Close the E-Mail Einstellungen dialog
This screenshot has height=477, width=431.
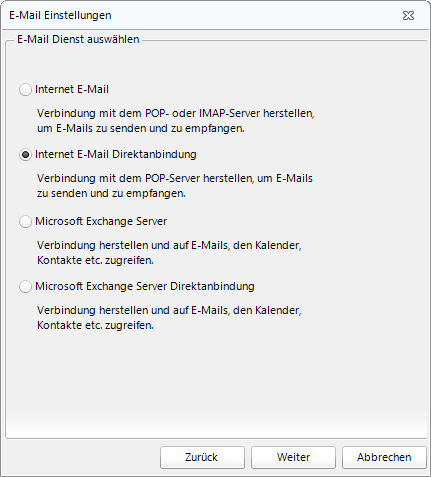pos(408,15)
